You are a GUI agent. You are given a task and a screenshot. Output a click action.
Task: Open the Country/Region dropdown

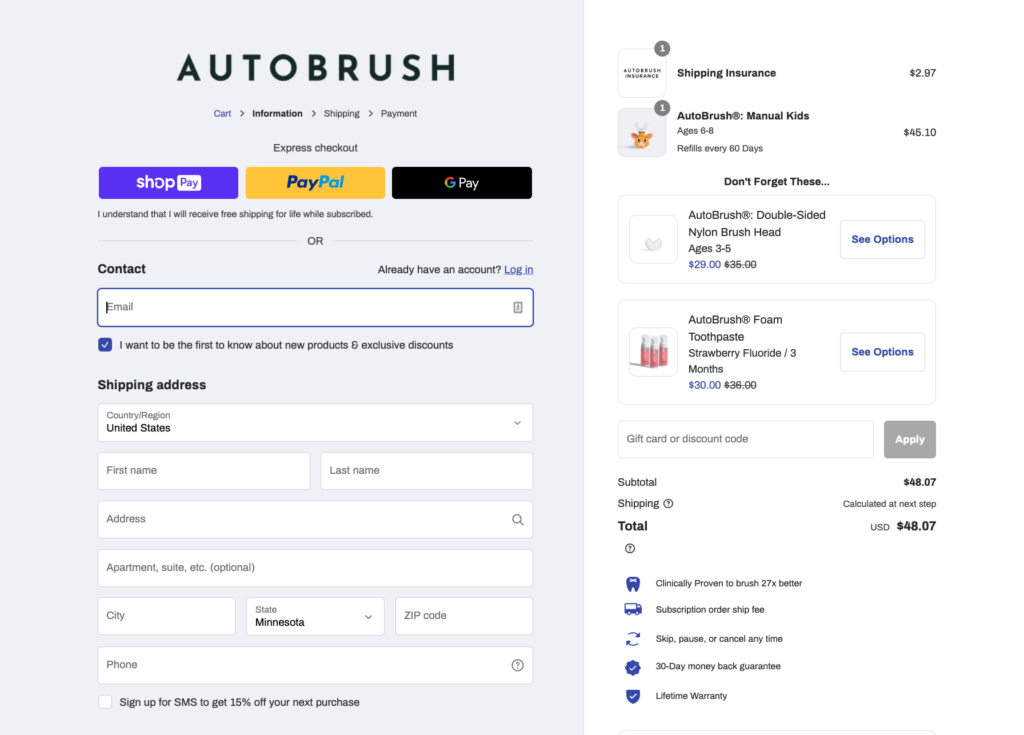[x=315, y=422]
